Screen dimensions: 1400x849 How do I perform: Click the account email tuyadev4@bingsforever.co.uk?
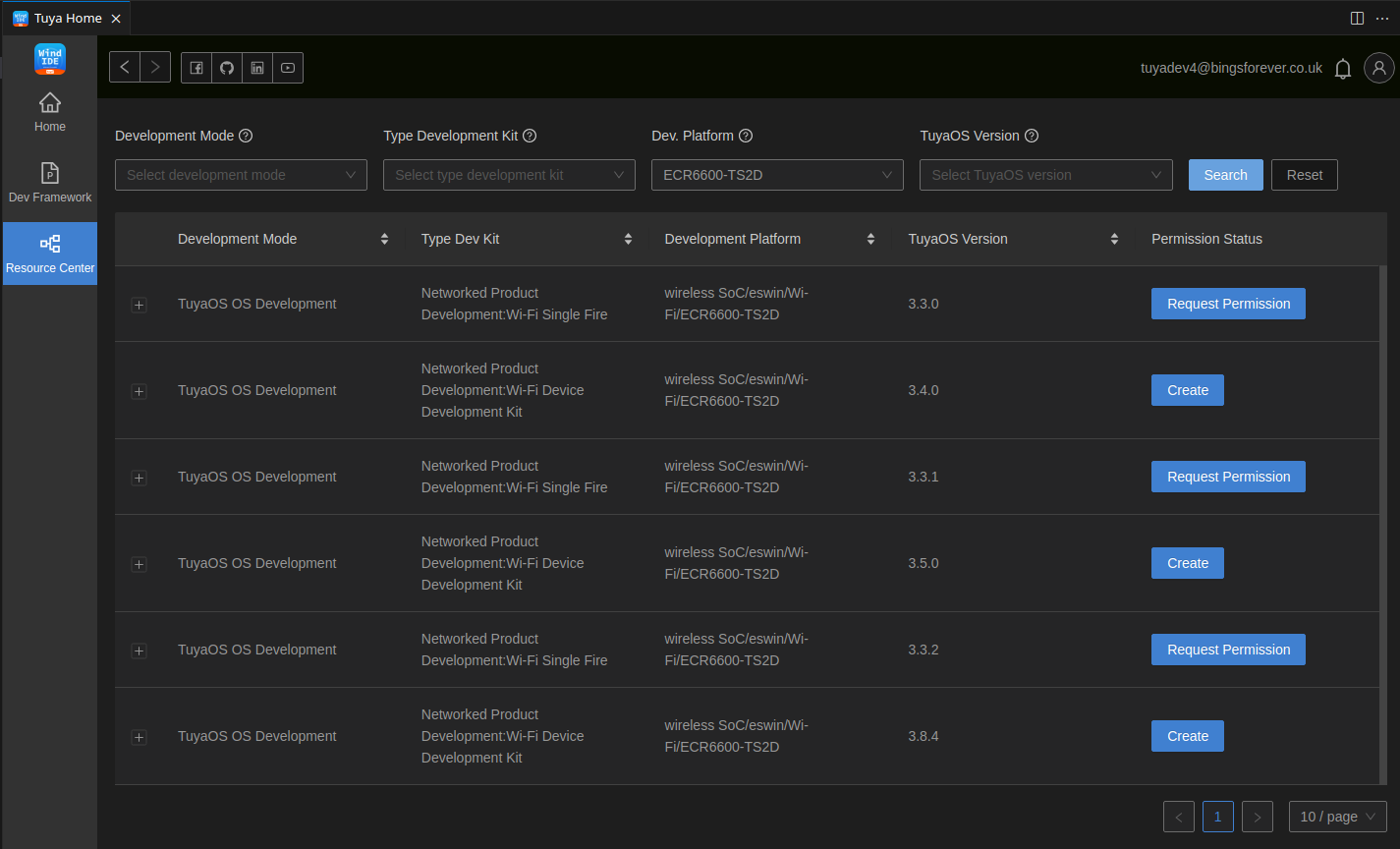1231,68
